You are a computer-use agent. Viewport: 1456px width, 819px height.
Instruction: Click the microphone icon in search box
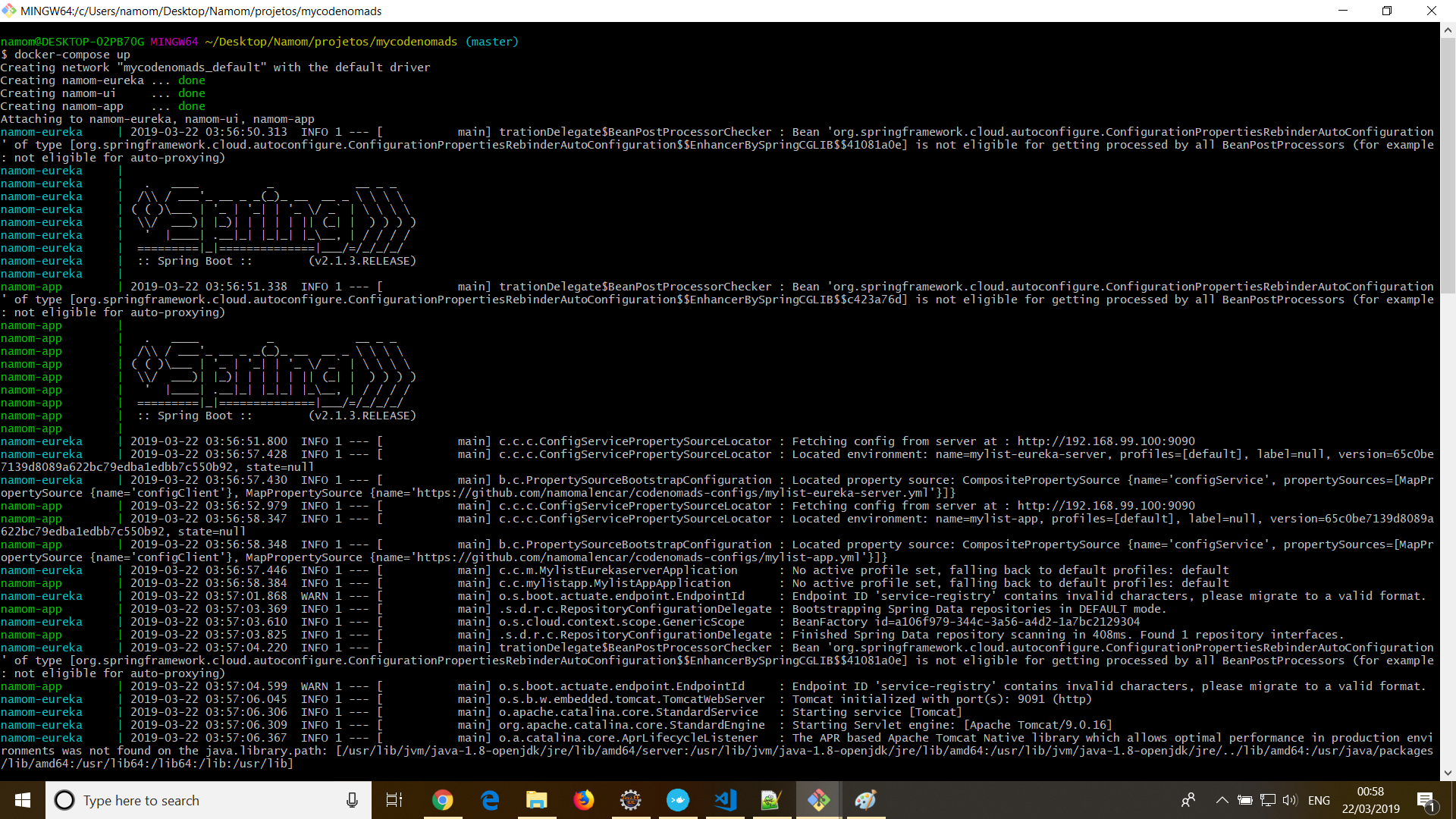pyautogui.click(x=352, y=800)
